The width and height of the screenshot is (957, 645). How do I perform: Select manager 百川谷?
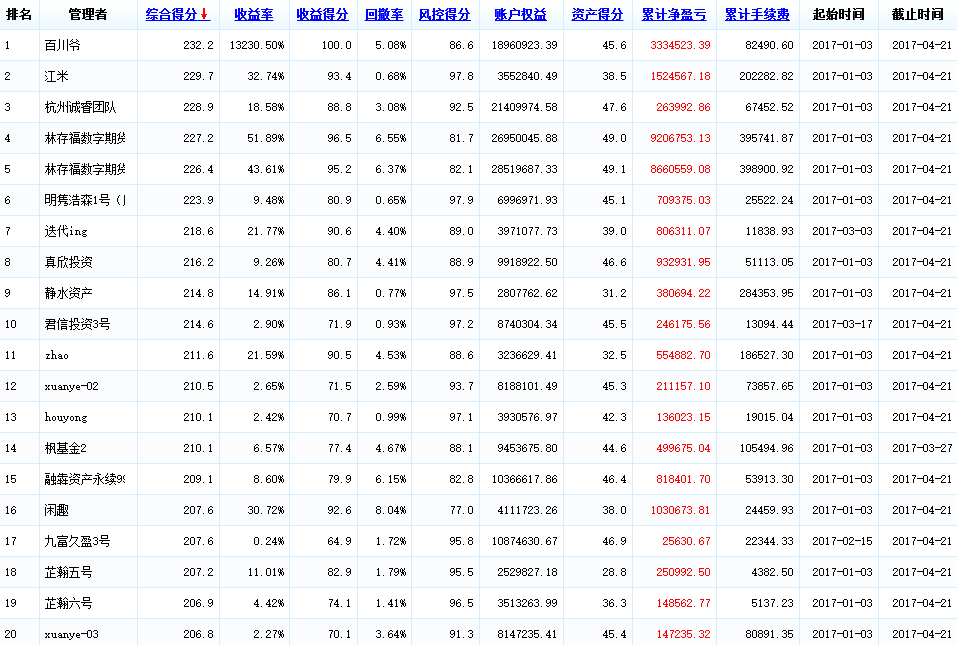(x=62, y=45)
